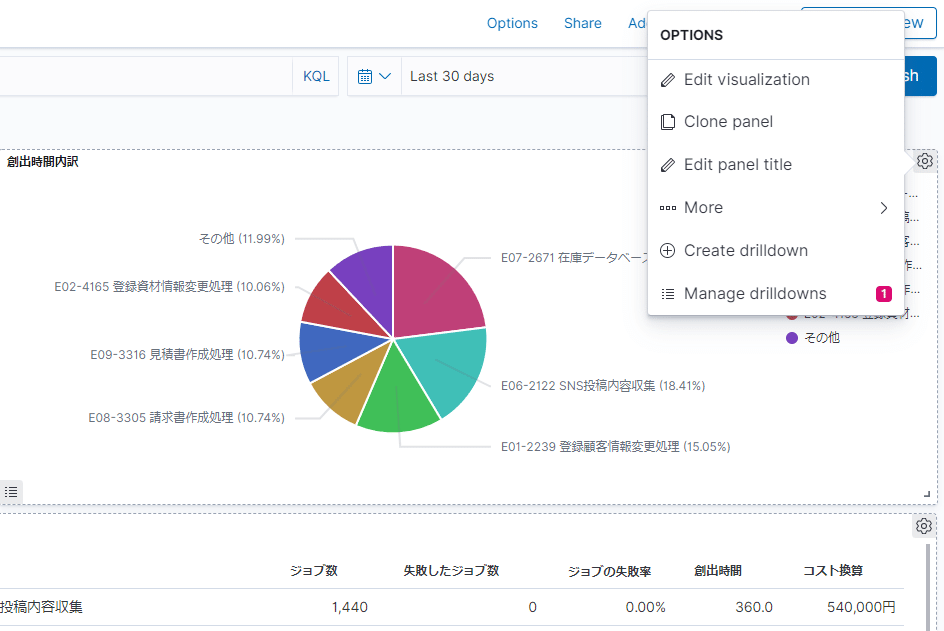This screenshot has height=631, width=944.
Task: Open Manage drilldowns entry
Action: pyautogui.click(x=775, y=293)
